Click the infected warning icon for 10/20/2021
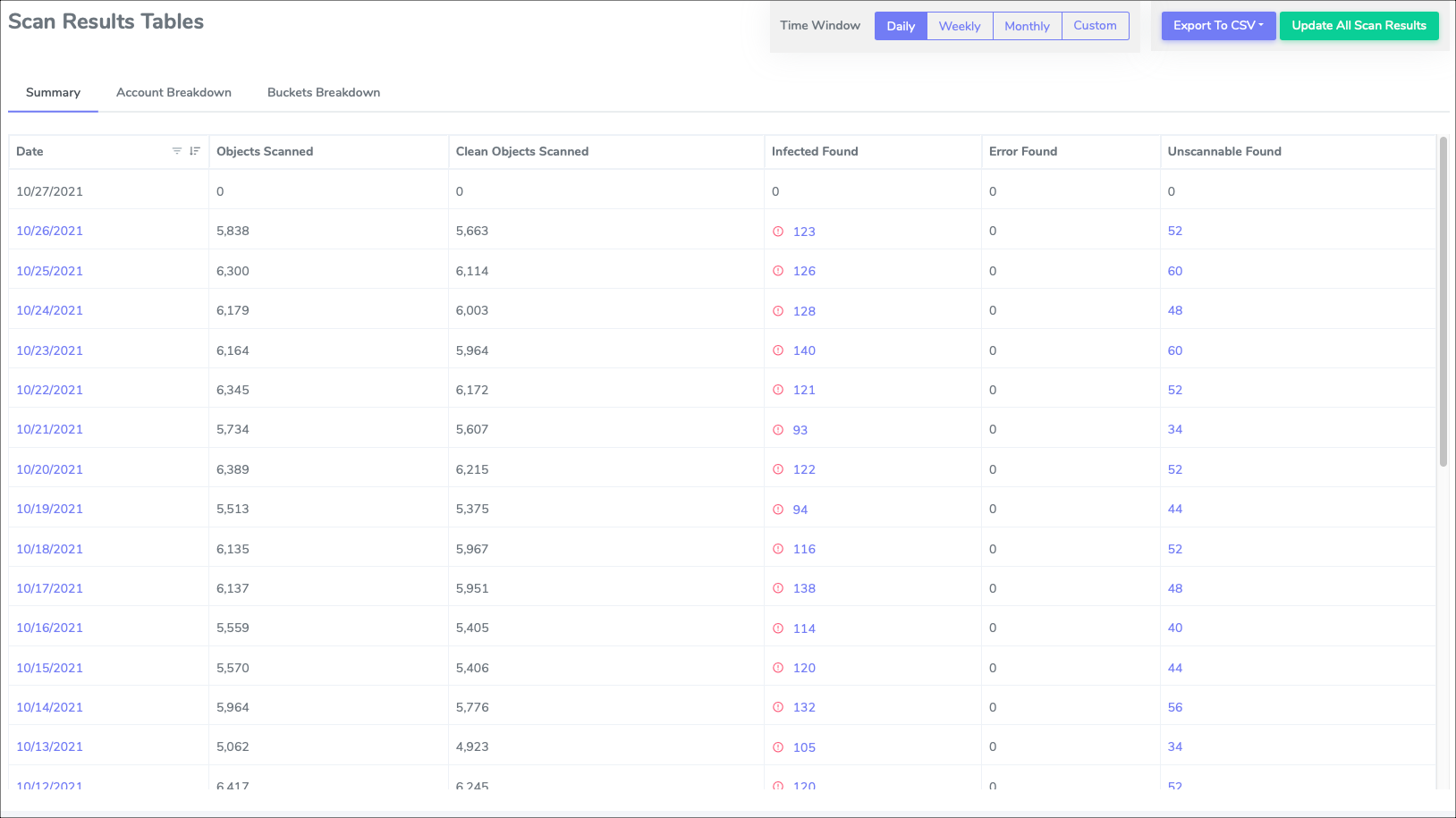Screen dimensions: 1456x818 [x=778, y=469]
